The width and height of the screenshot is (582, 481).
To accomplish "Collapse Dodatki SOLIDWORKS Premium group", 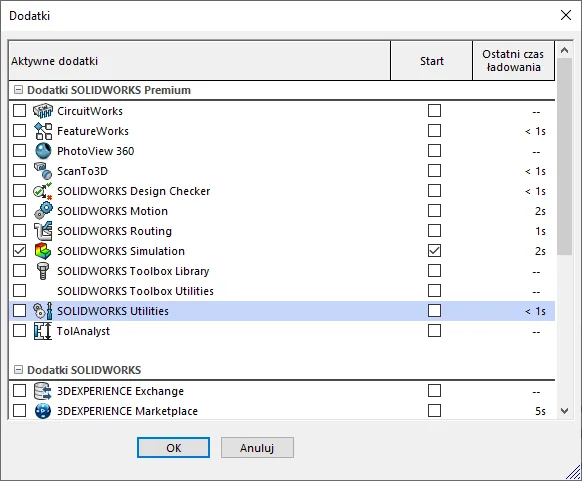I will (18, 90).
